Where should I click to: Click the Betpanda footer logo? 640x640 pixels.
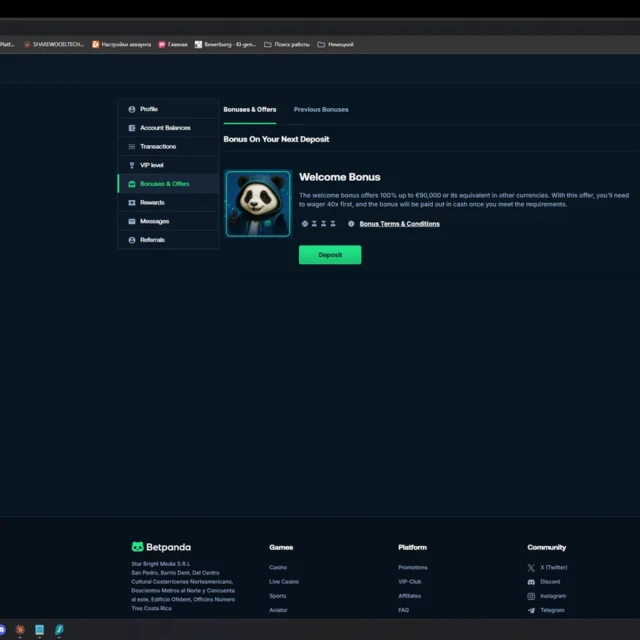click(x=161, y=547)
